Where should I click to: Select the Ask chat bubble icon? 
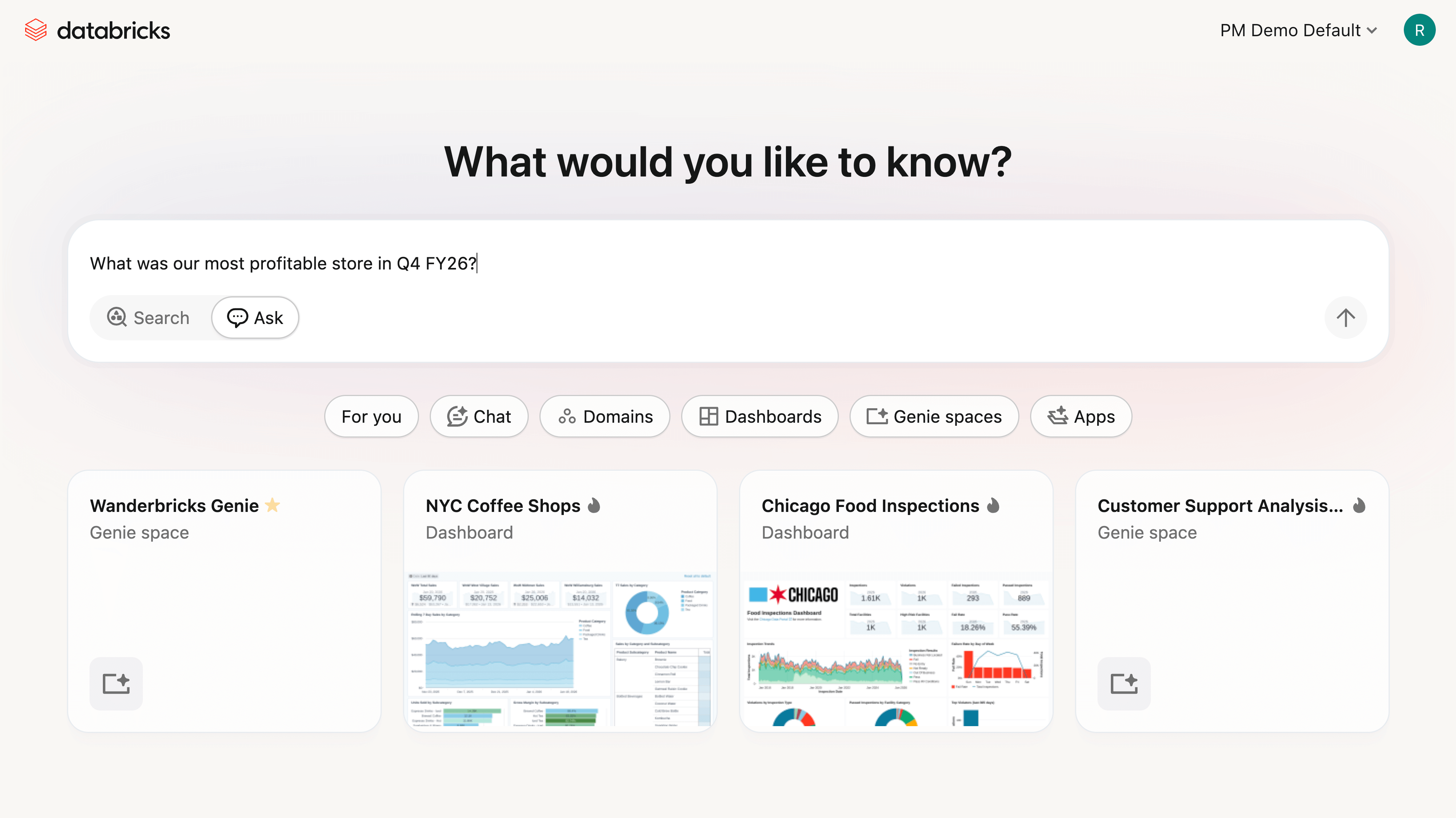click(x=237, y=318)
